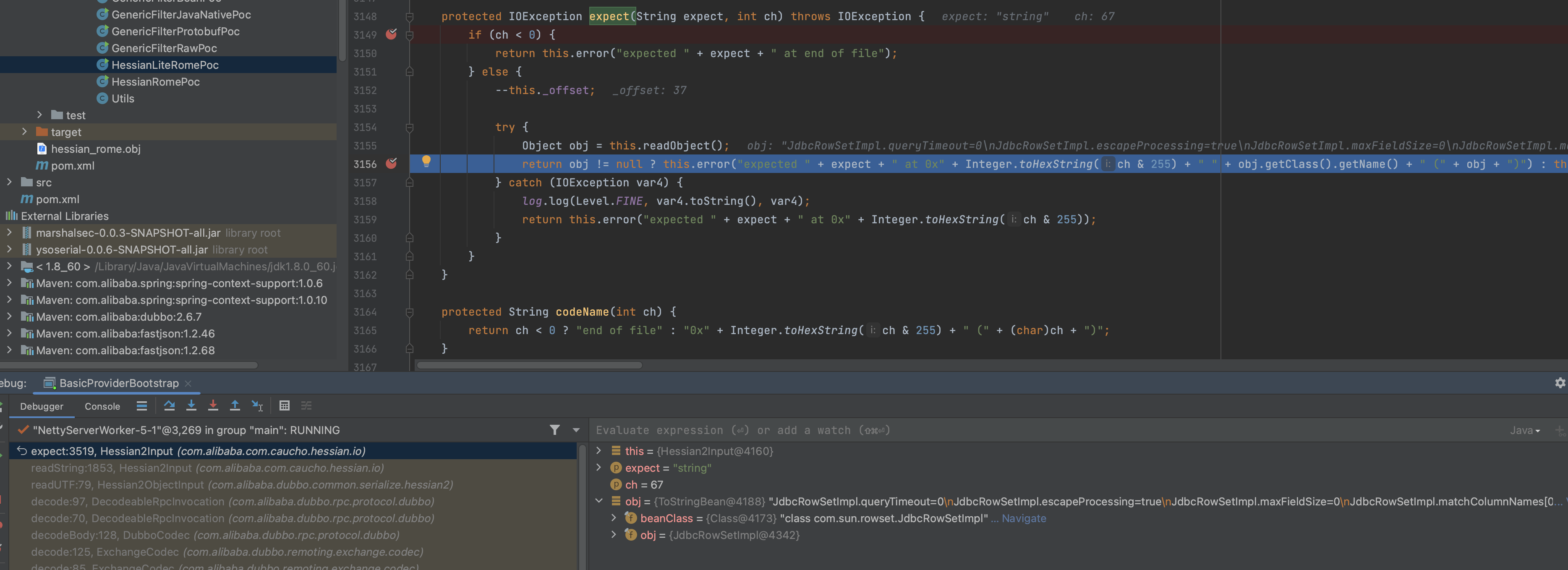Select the ch = 67 variable row
The image size is (1568, 570).
[x=1079, y=485]
